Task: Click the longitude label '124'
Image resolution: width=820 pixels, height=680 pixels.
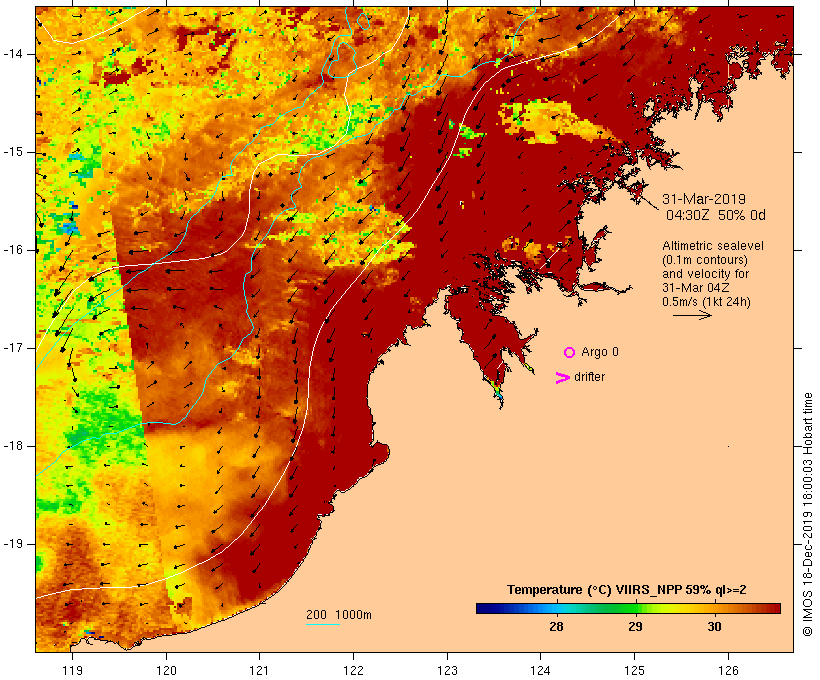Action: [x=541, y=670]
